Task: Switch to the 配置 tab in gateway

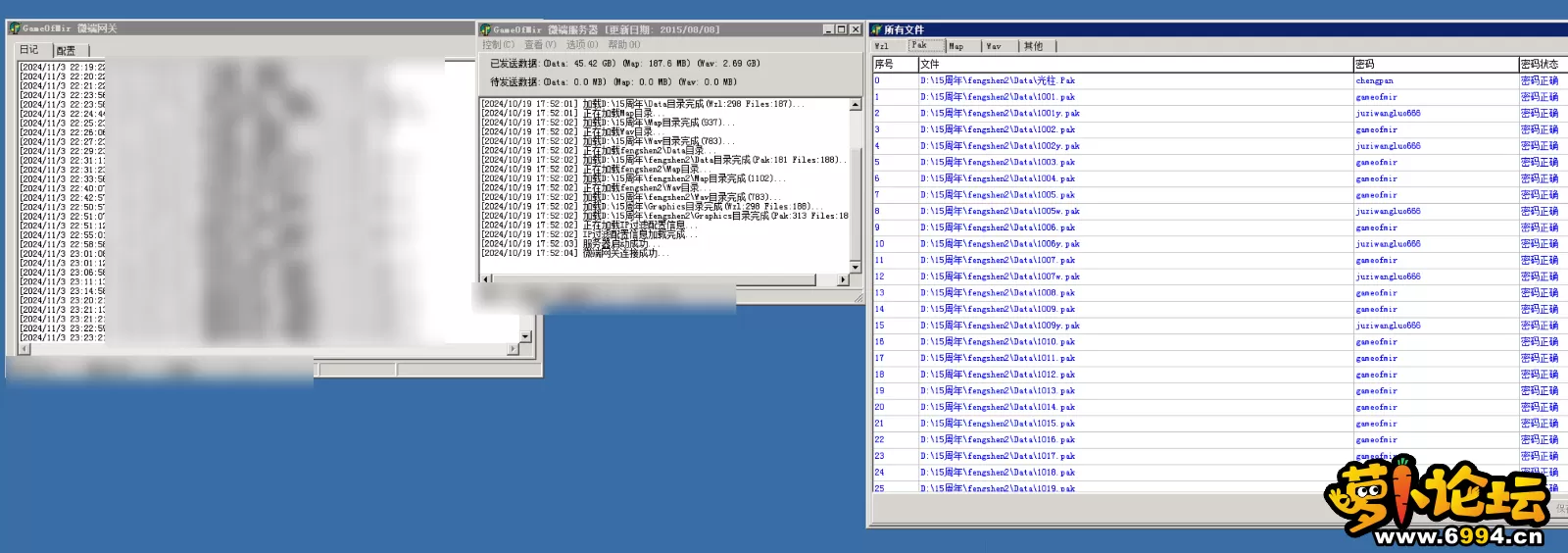Action: point(67,50)
